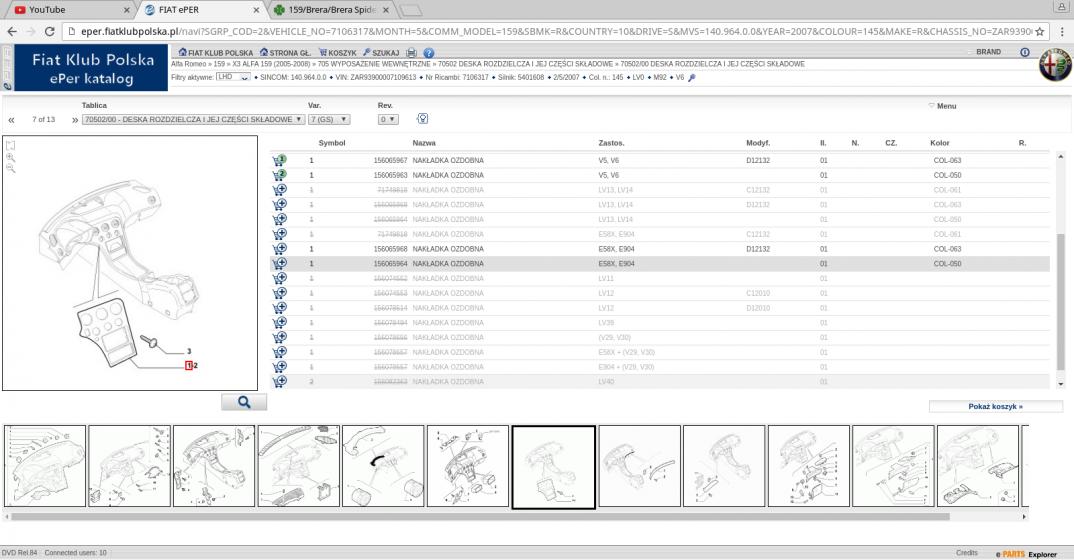Viewport: 1074px width, 560px height.
Task: Expand the Menu disclosure triangle
Action: (x=931, y=105)
